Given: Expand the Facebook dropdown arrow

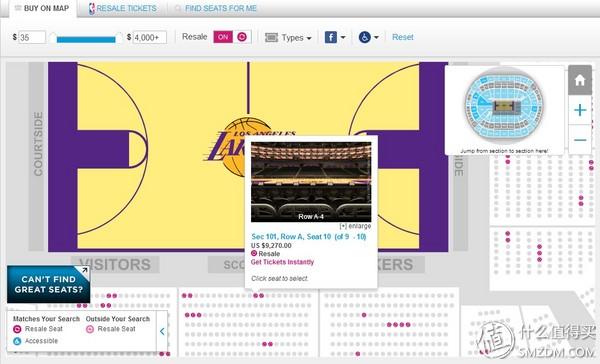Looking at the screenshot, I should 343,37.
